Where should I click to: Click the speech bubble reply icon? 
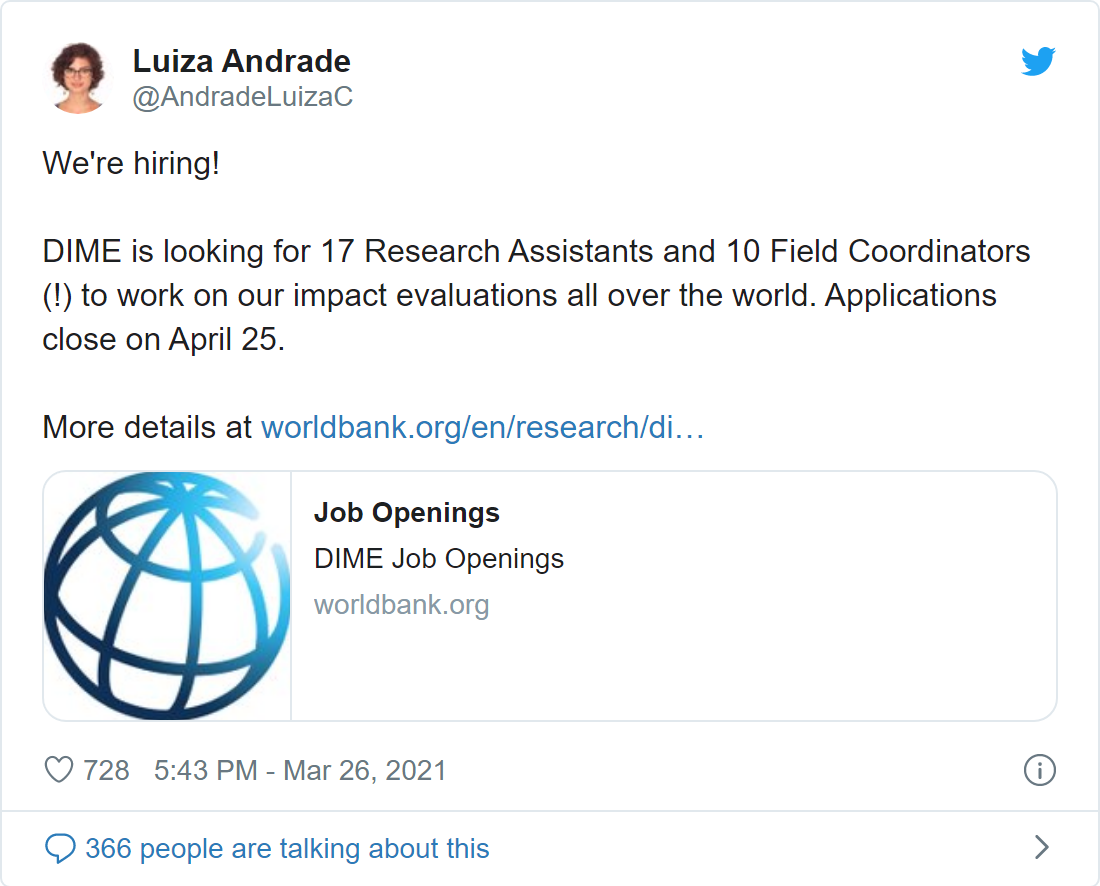pos(60,849)
